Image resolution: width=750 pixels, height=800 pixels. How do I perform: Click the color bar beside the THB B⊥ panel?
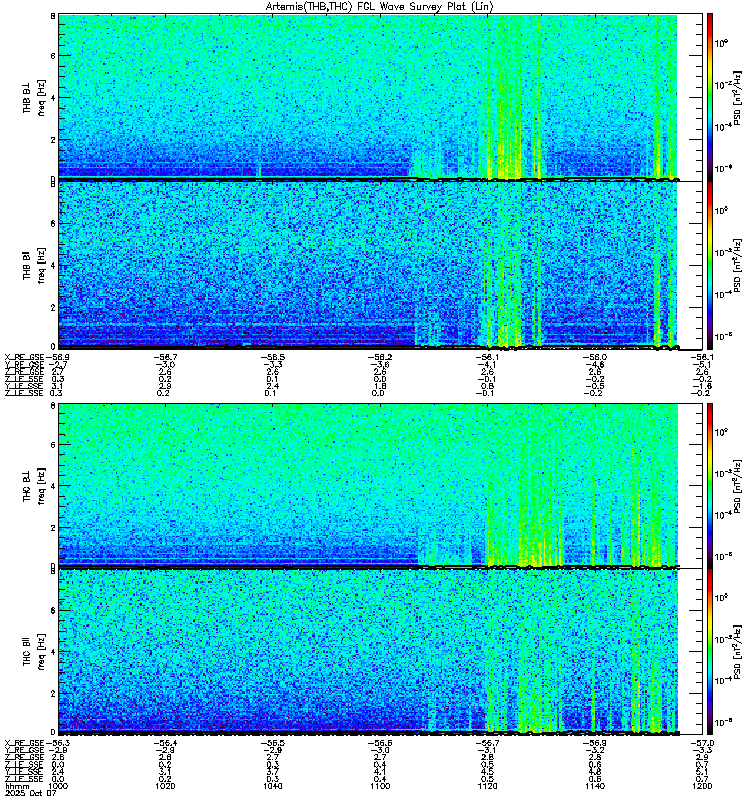click(x=710, y=97)
